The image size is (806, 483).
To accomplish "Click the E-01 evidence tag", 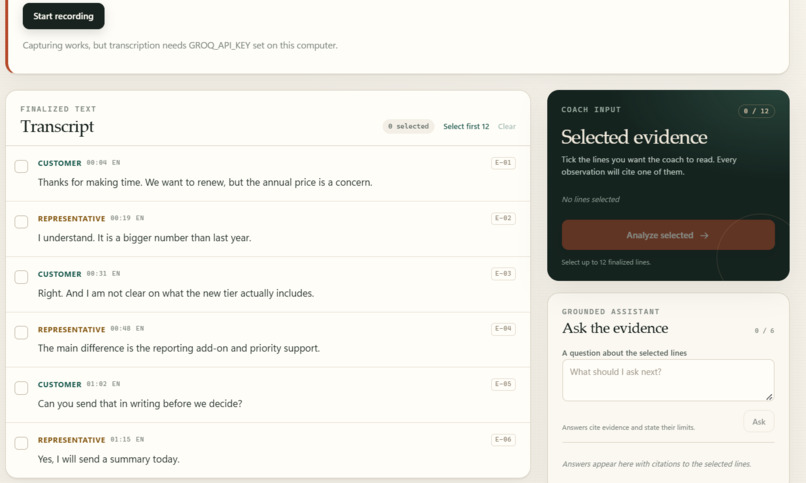I will (x=503, y=163).
